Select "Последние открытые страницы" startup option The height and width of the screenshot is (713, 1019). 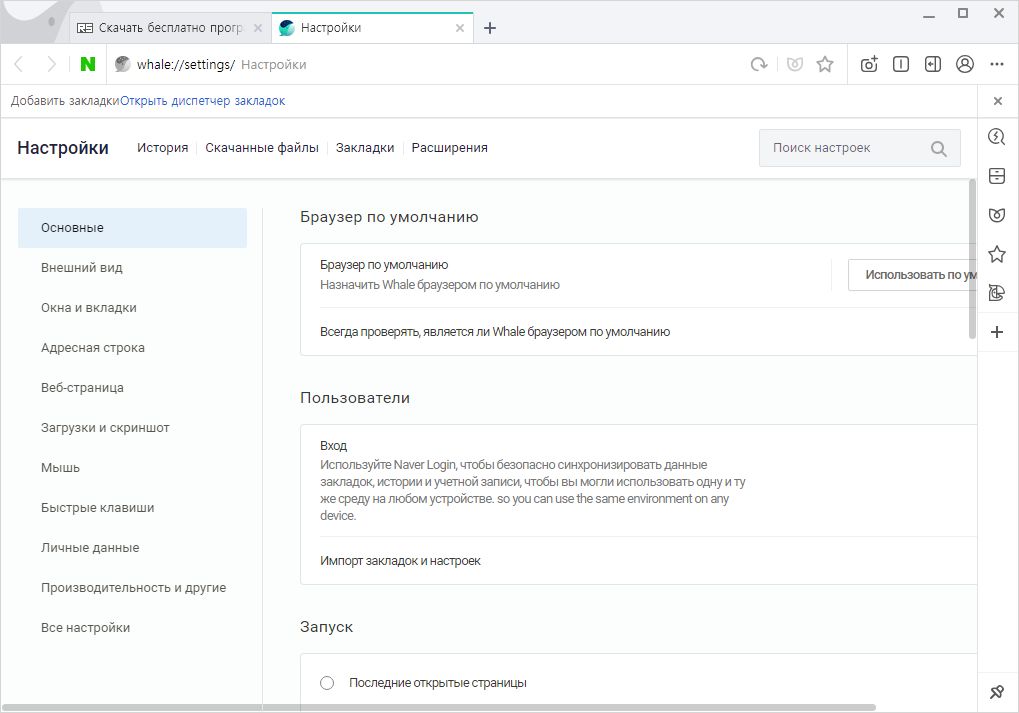(327, 683)
